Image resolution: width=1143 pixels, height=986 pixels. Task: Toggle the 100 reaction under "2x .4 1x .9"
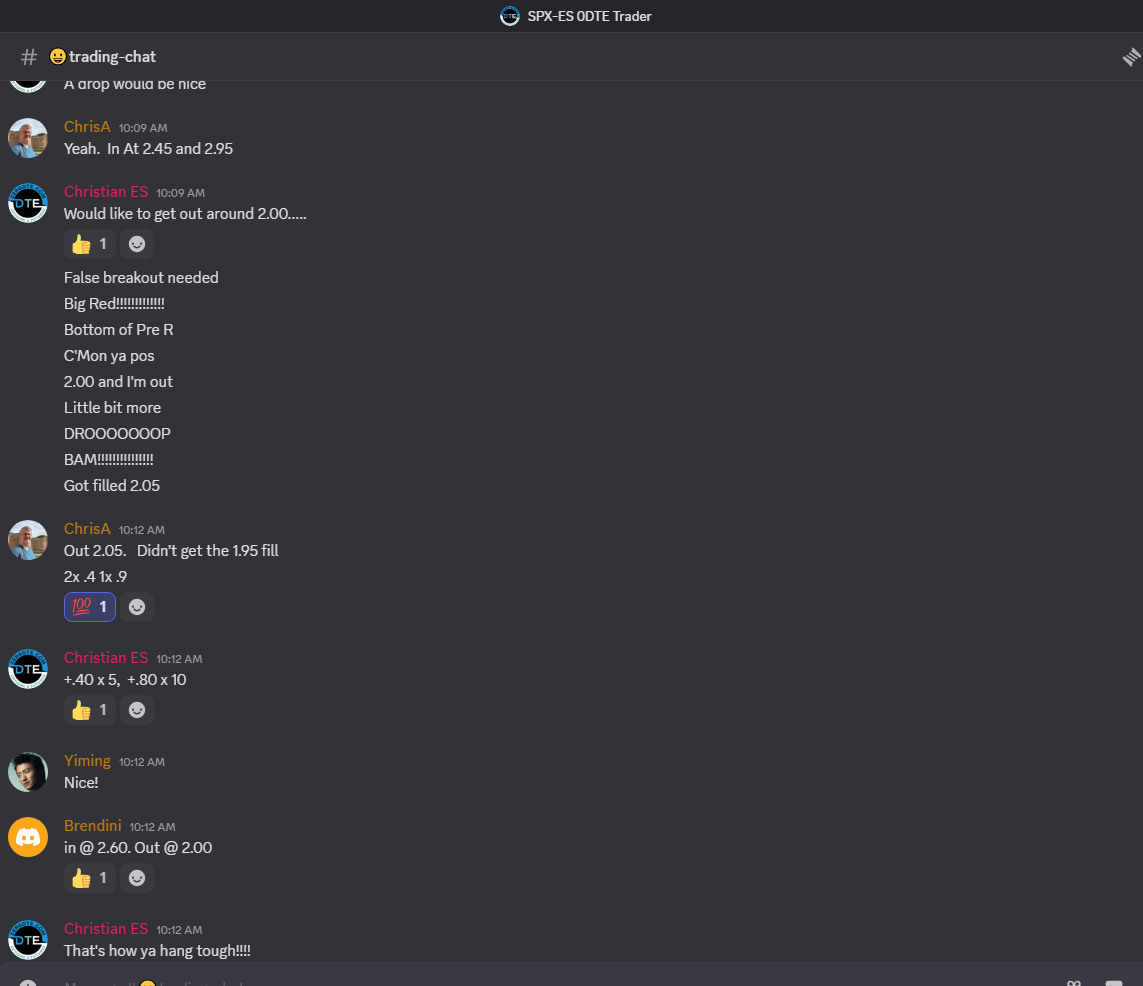point(90,607)
